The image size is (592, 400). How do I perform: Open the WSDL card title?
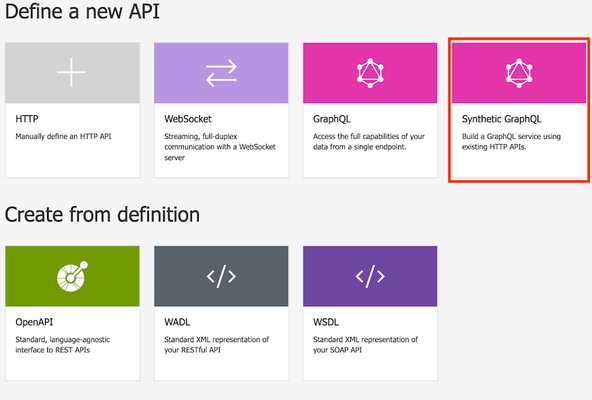point(326,322)
